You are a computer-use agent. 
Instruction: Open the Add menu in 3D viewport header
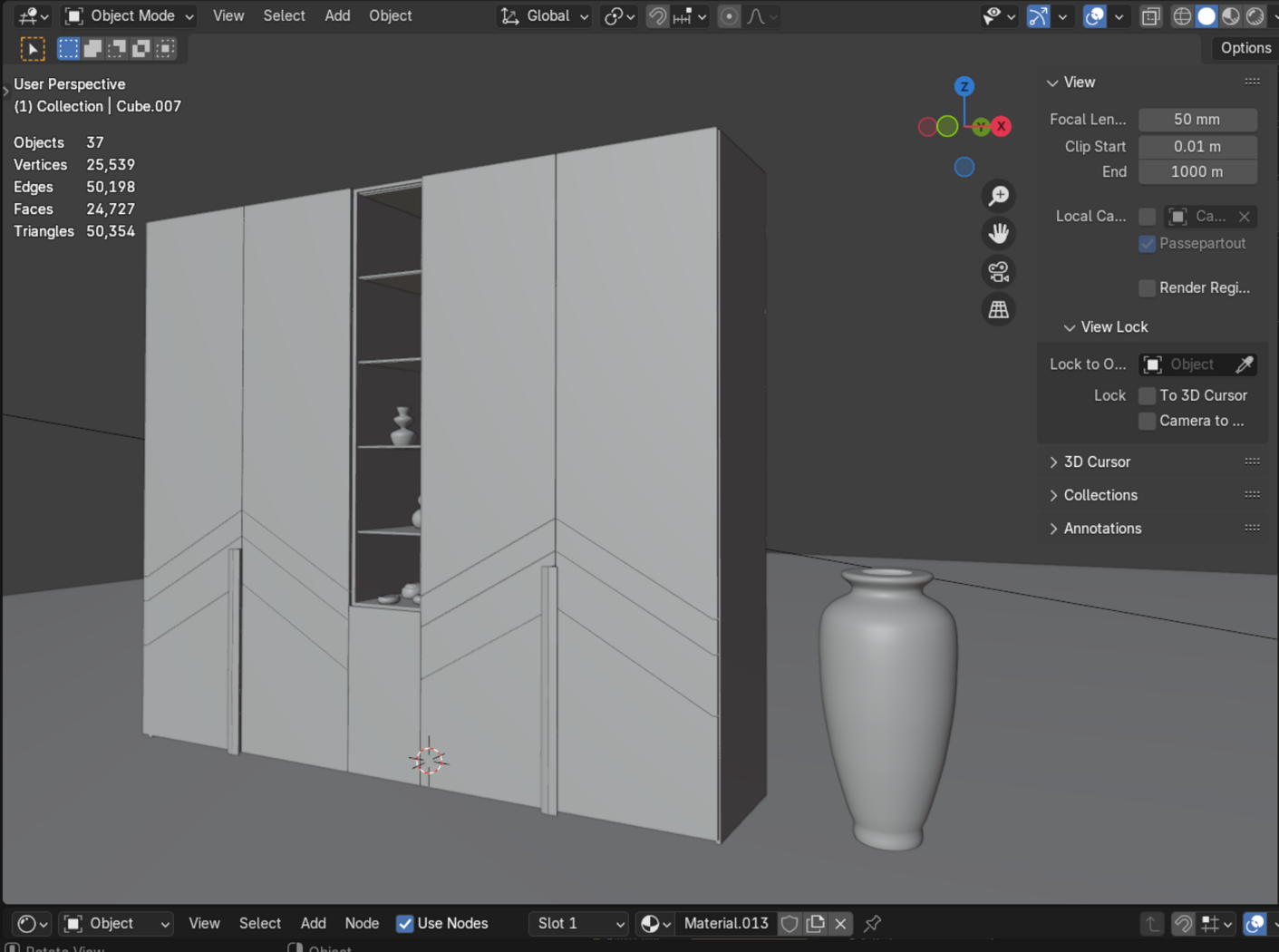pos(337,16)
